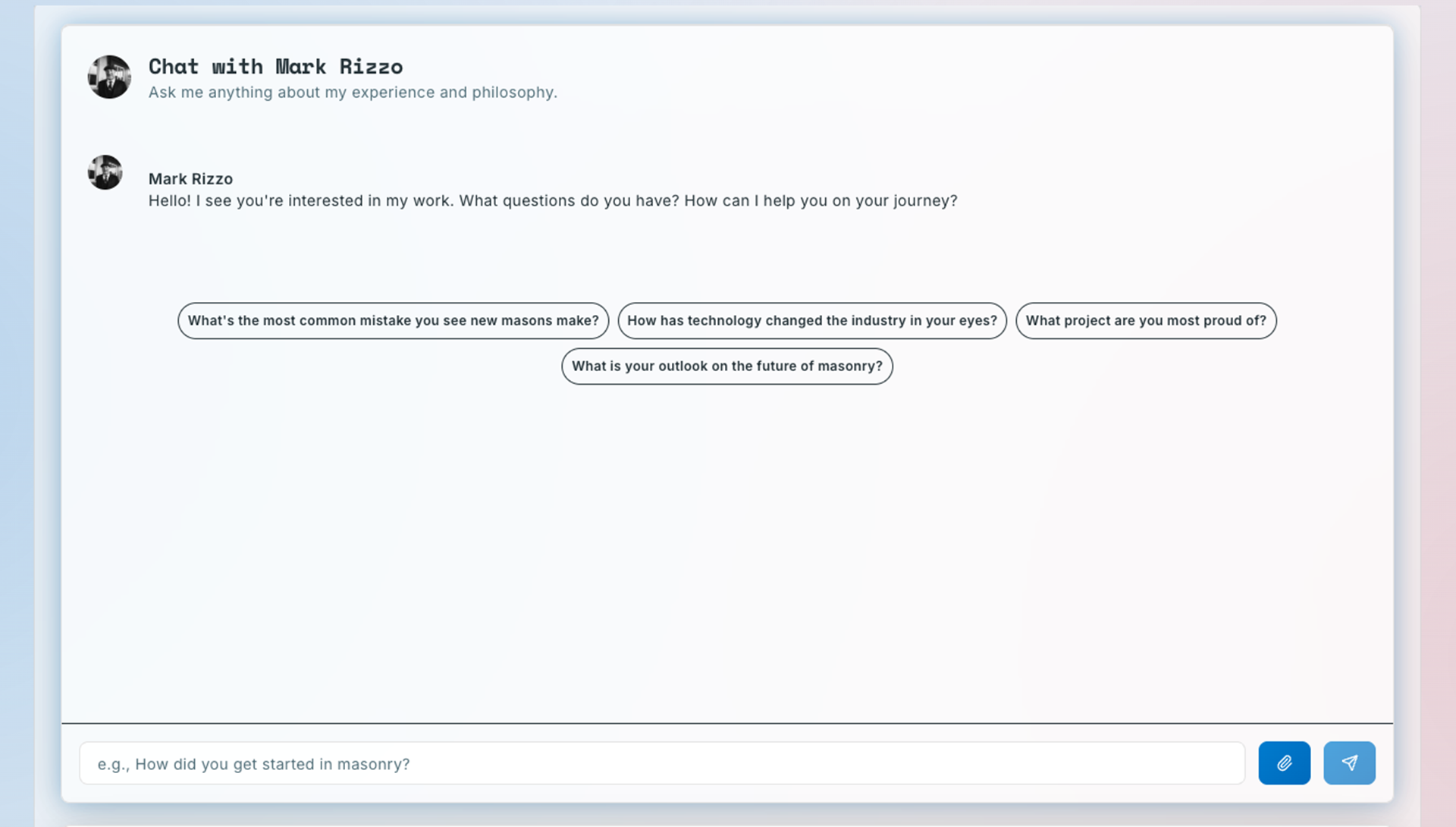
Task: Ask about the future of masonry outlook
Action: click(726, 366)
